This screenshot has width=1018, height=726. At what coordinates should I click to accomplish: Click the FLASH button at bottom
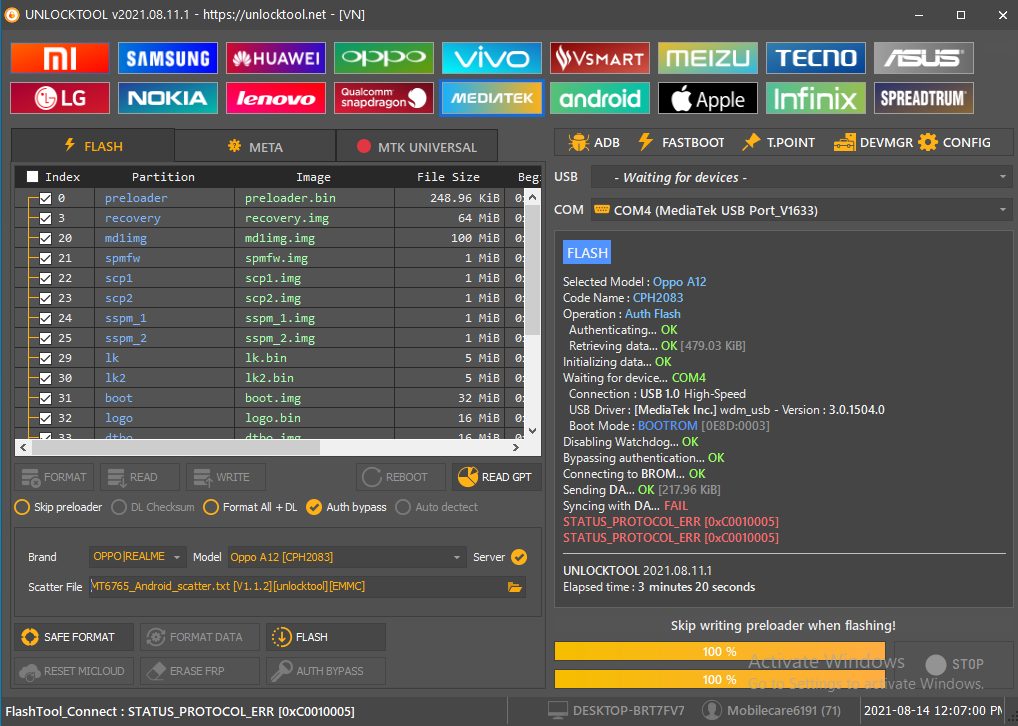coord(326,637)
